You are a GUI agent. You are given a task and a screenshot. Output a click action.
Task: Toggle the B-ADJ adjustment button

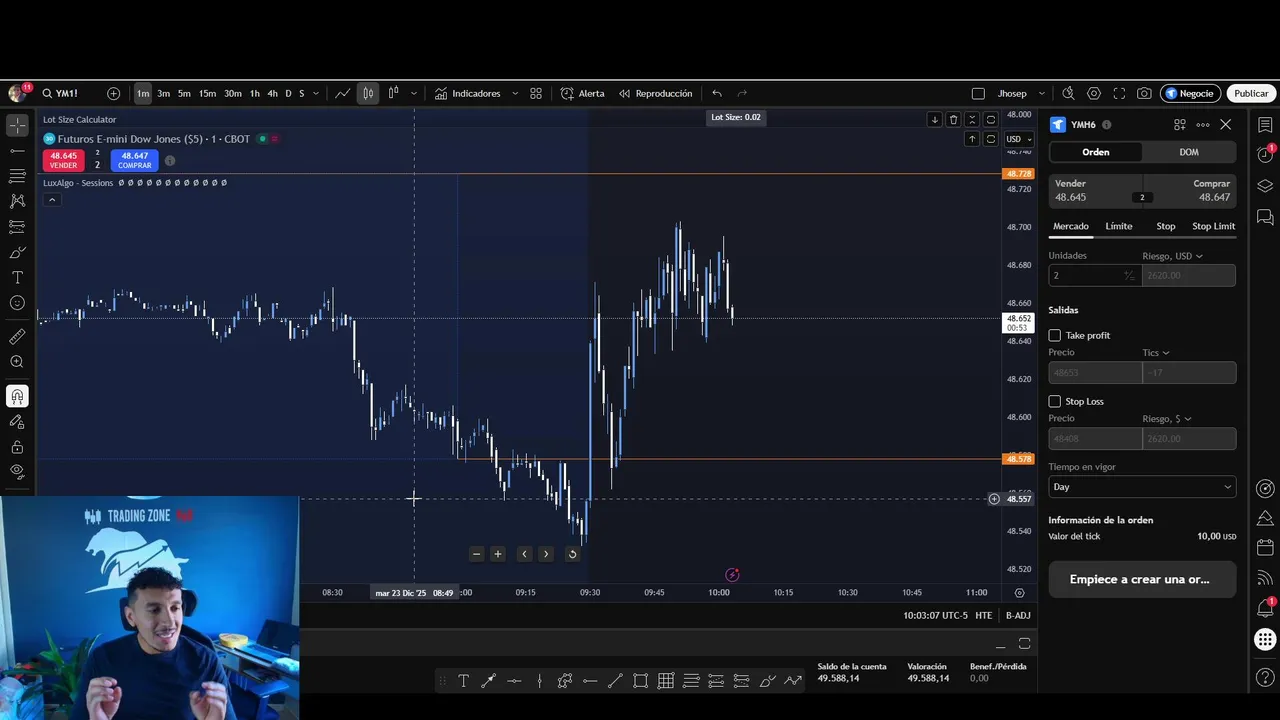1018,615
